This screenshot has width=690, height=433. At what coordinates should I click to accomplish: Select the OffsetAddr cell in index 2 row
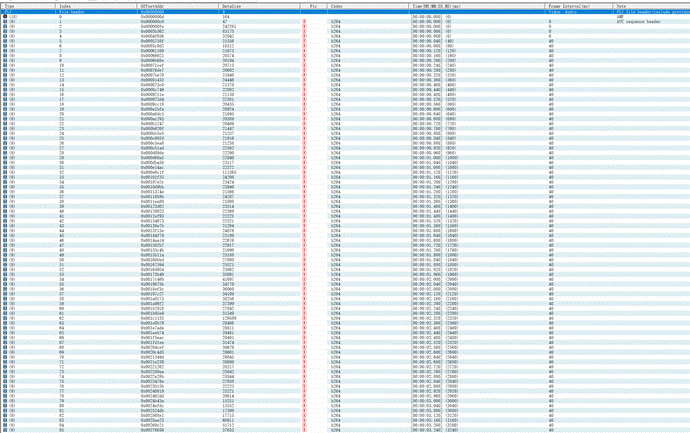[153, 26]
